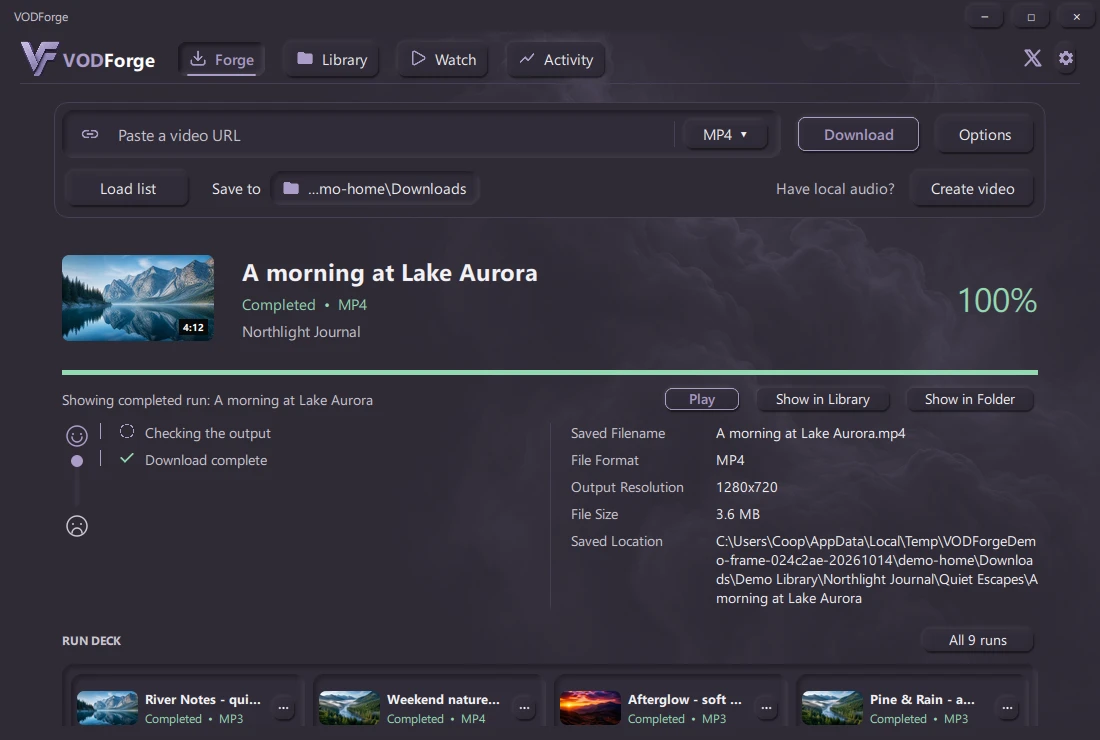Open the X (Twitter) link icon
Image resolution: width=1100 pixels, height=740 pixels.
click(x=1032, y=58)
